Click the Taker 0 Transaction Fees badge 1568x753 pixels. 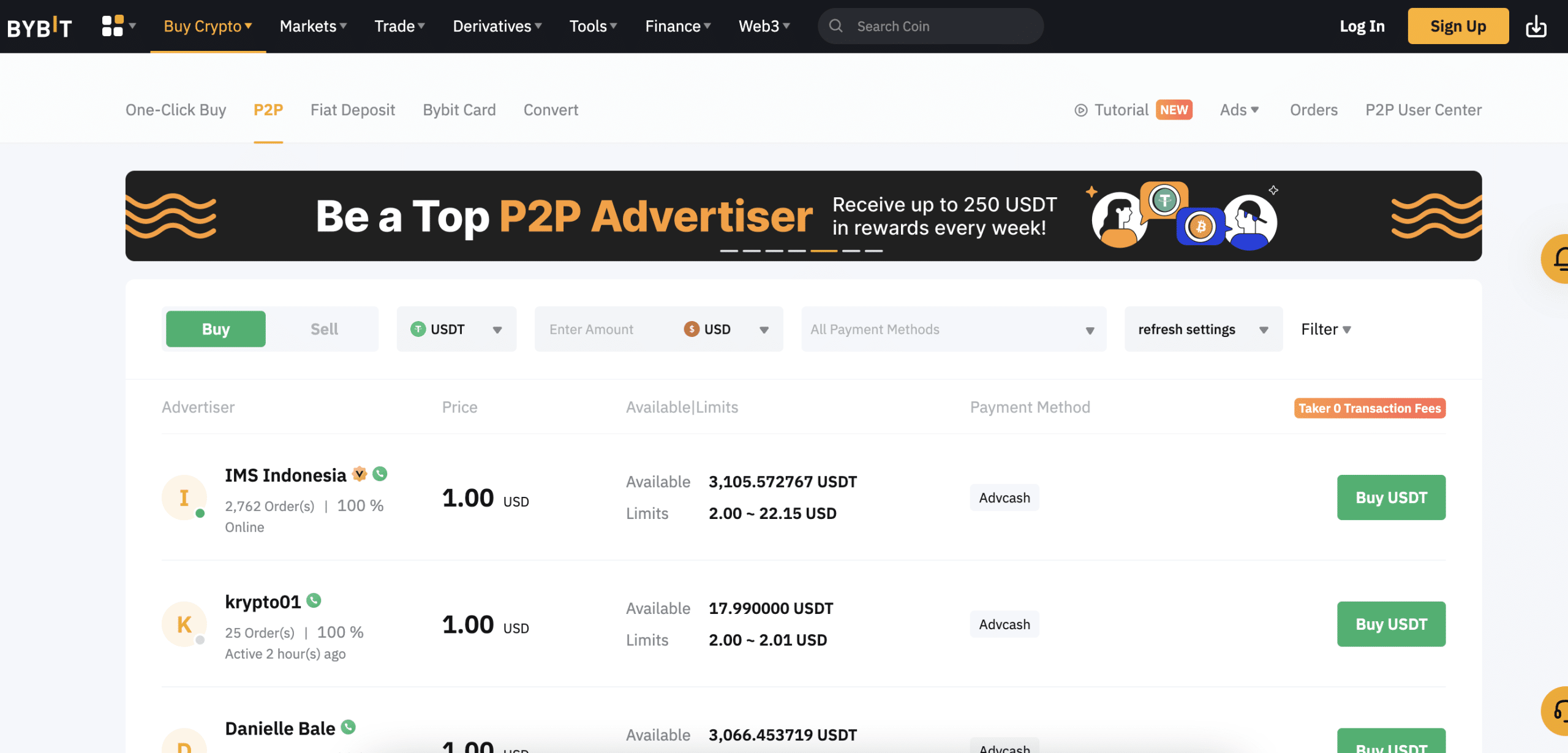[x=1370, y=408]
